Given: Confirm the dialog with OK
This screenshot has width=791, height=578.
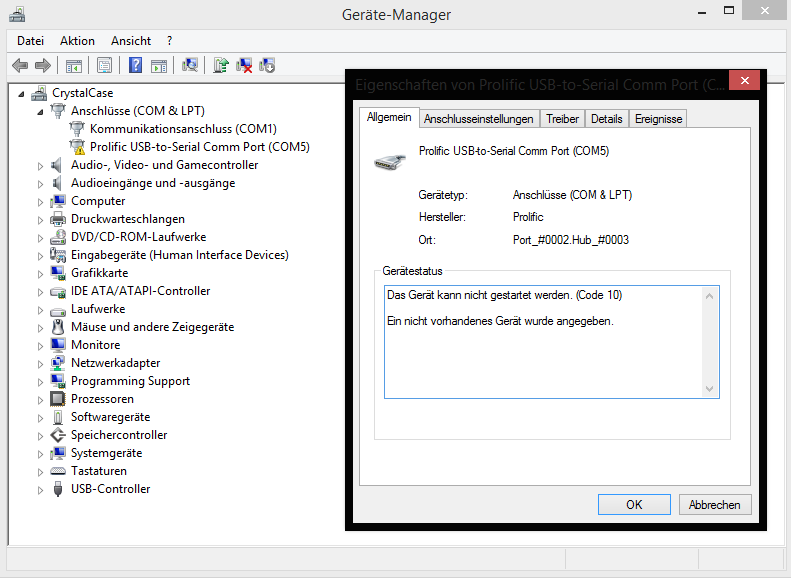Looking at the screenshot, I should click(x=634, y=505).
